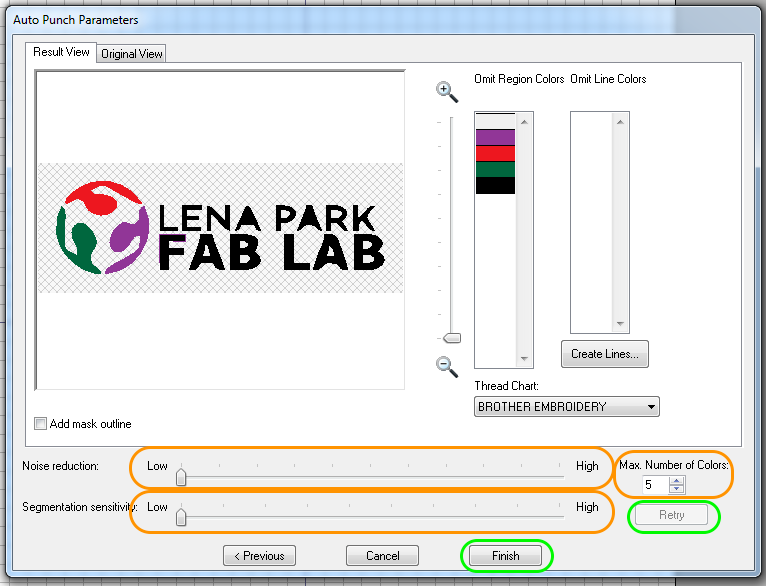
Task: Click Omit Region Colors scroll down arrow
Action: pyautogui.click(x=524, y=359)
